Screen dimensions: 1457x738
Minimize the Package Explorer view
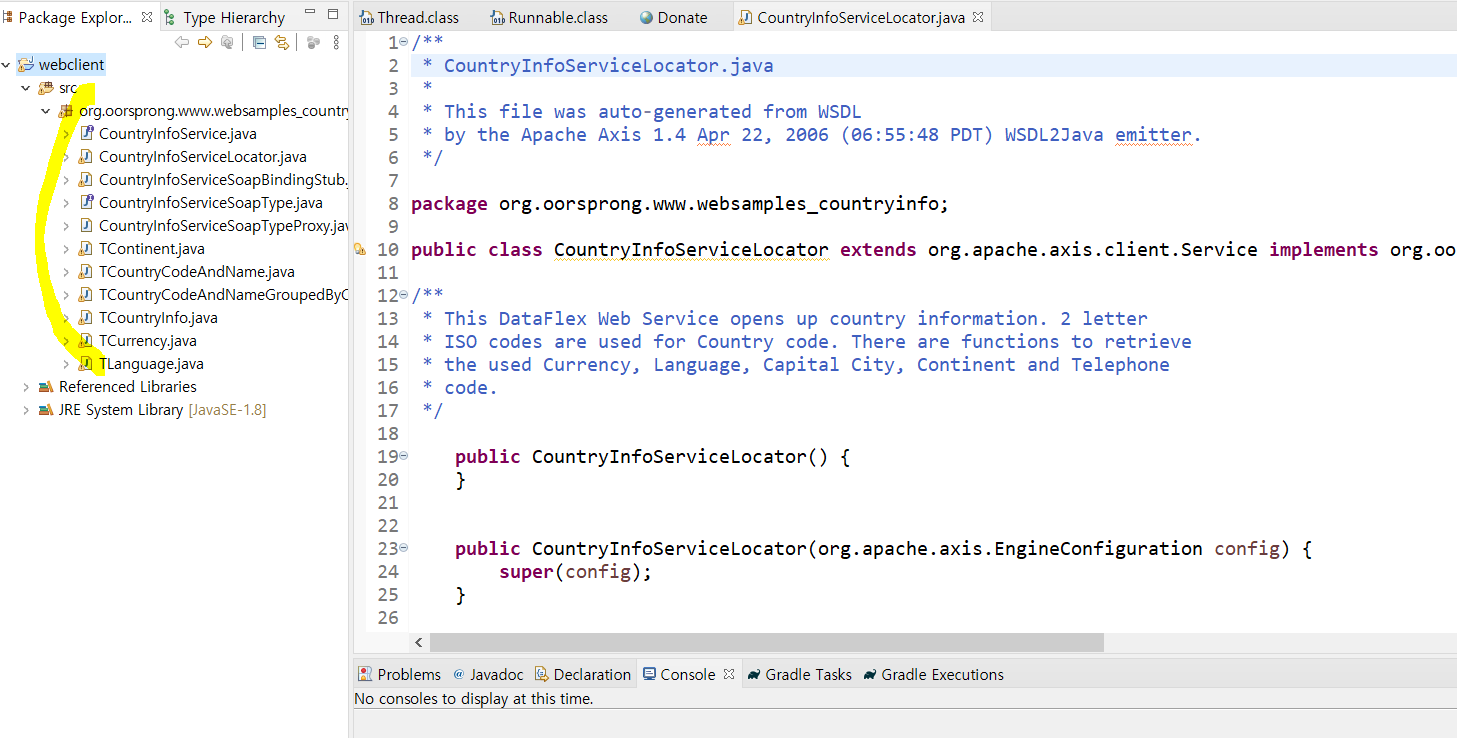(310, 14)
